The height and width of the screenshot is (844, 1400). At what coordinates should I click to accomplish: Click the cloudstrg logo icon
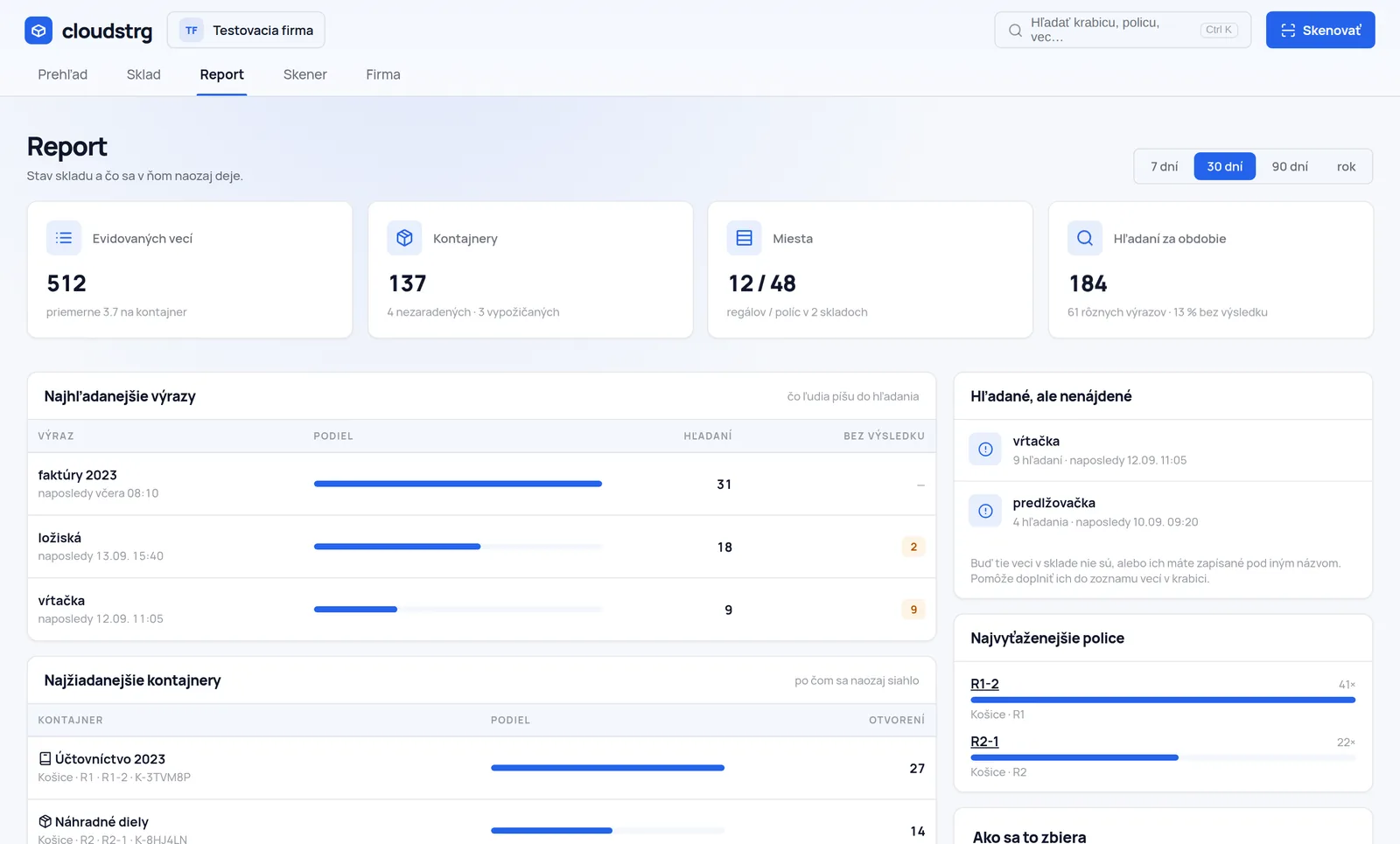38,31
